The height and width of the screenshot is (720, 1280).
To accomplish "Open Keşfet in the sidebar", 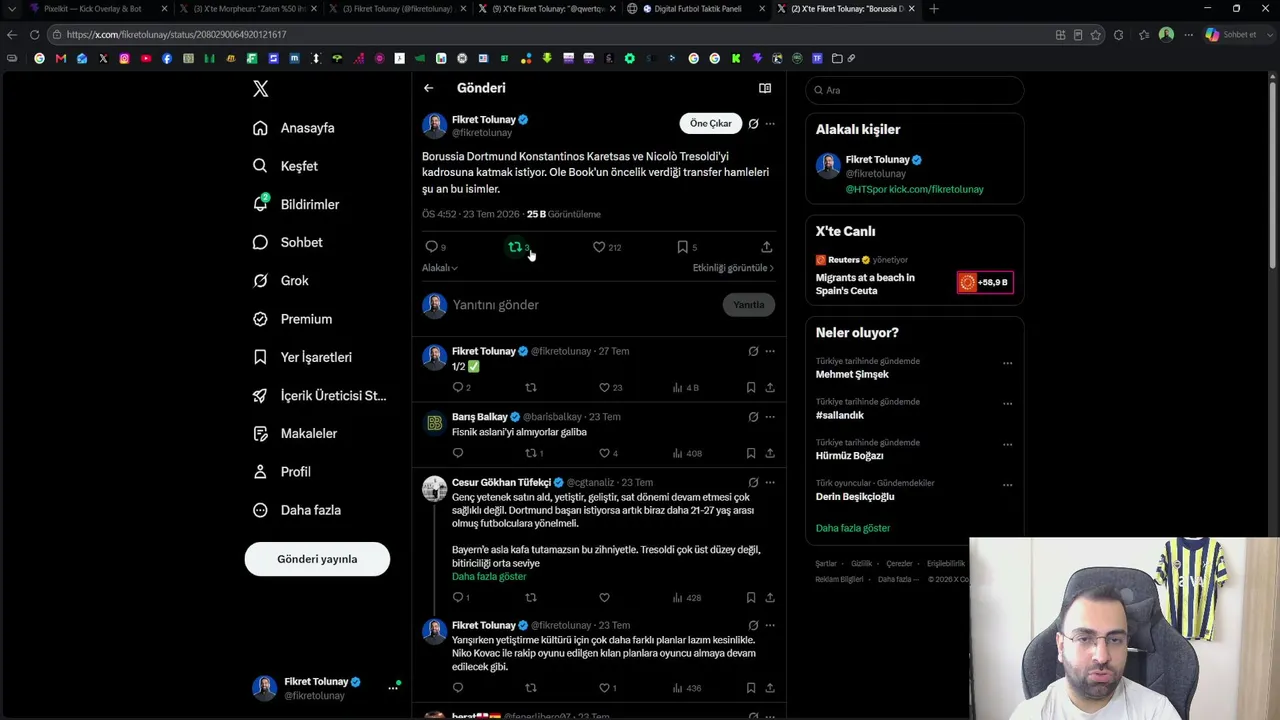I will (286, 166).
